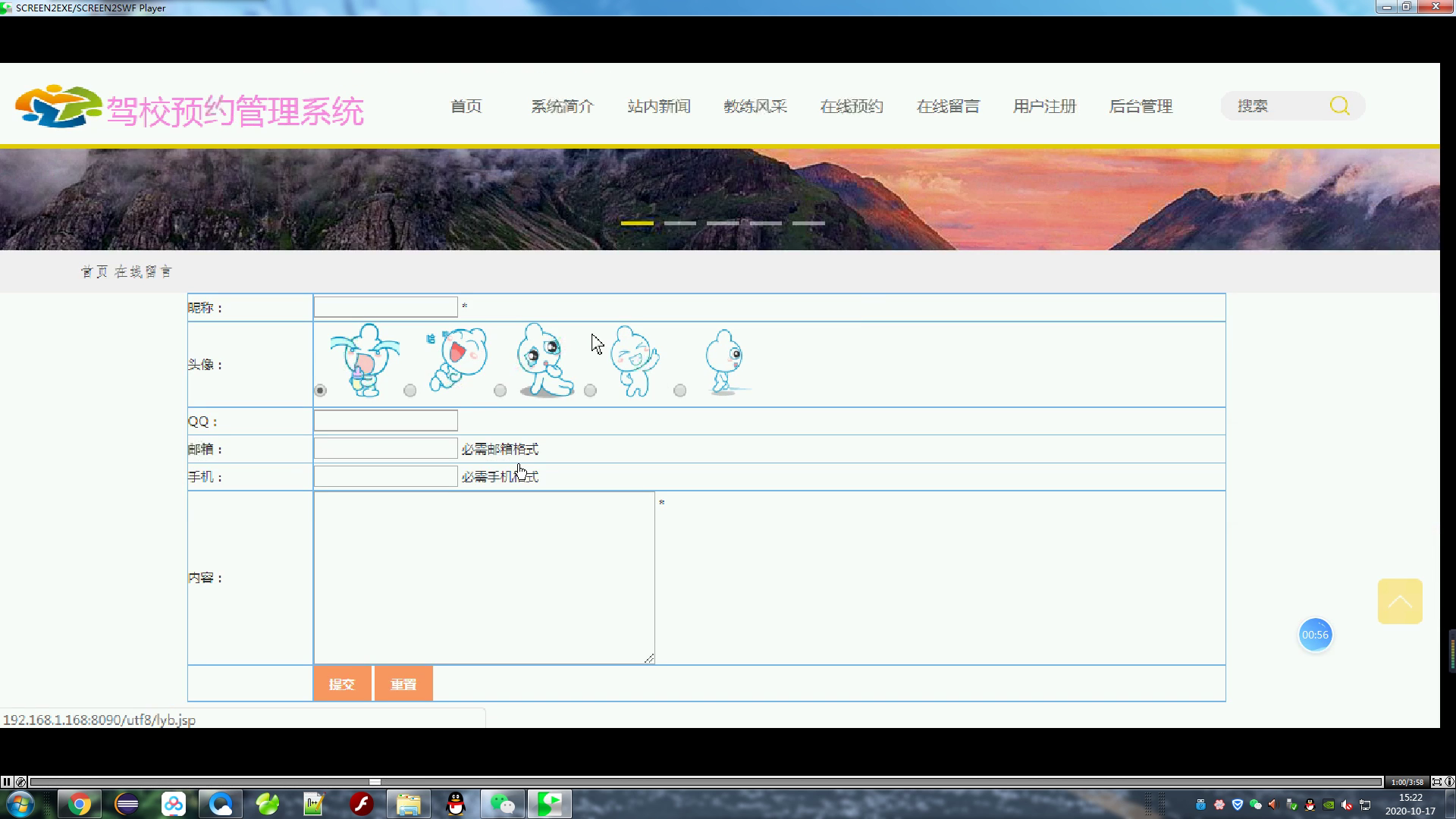Click the 内容 message textarea

tap(484, 578)
